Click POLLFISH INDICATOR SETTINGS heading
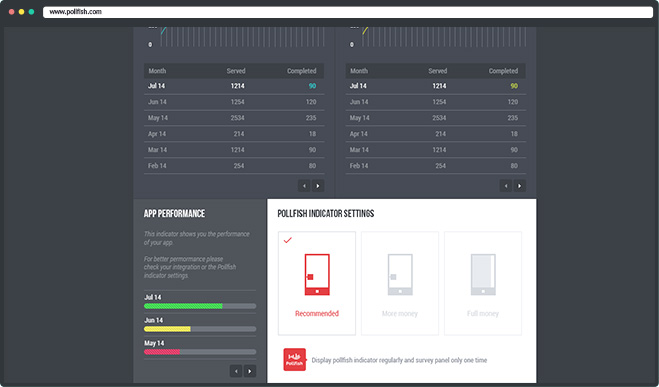The width and height of the screenshot is (659, 387). click(x=326, y=213)
